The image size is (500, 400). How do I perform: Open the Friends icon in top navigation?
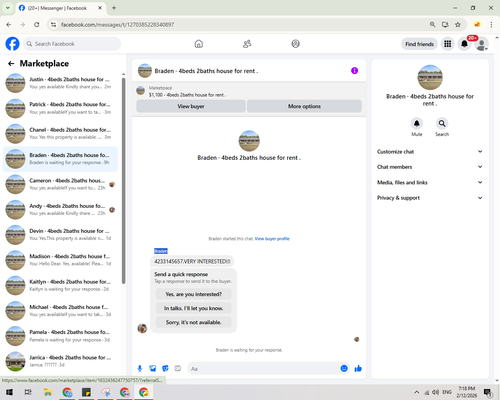point(247,44)
